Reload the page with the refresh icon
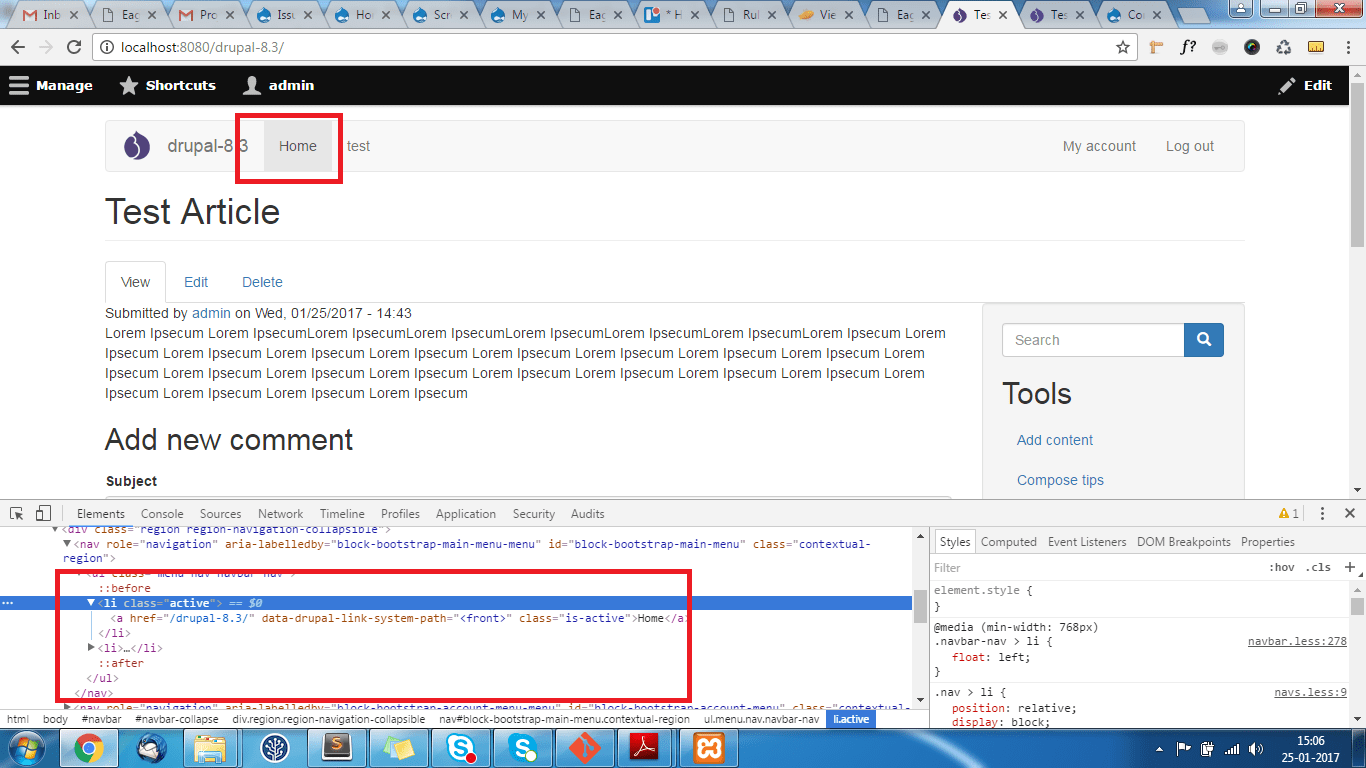 pos(73,47)
